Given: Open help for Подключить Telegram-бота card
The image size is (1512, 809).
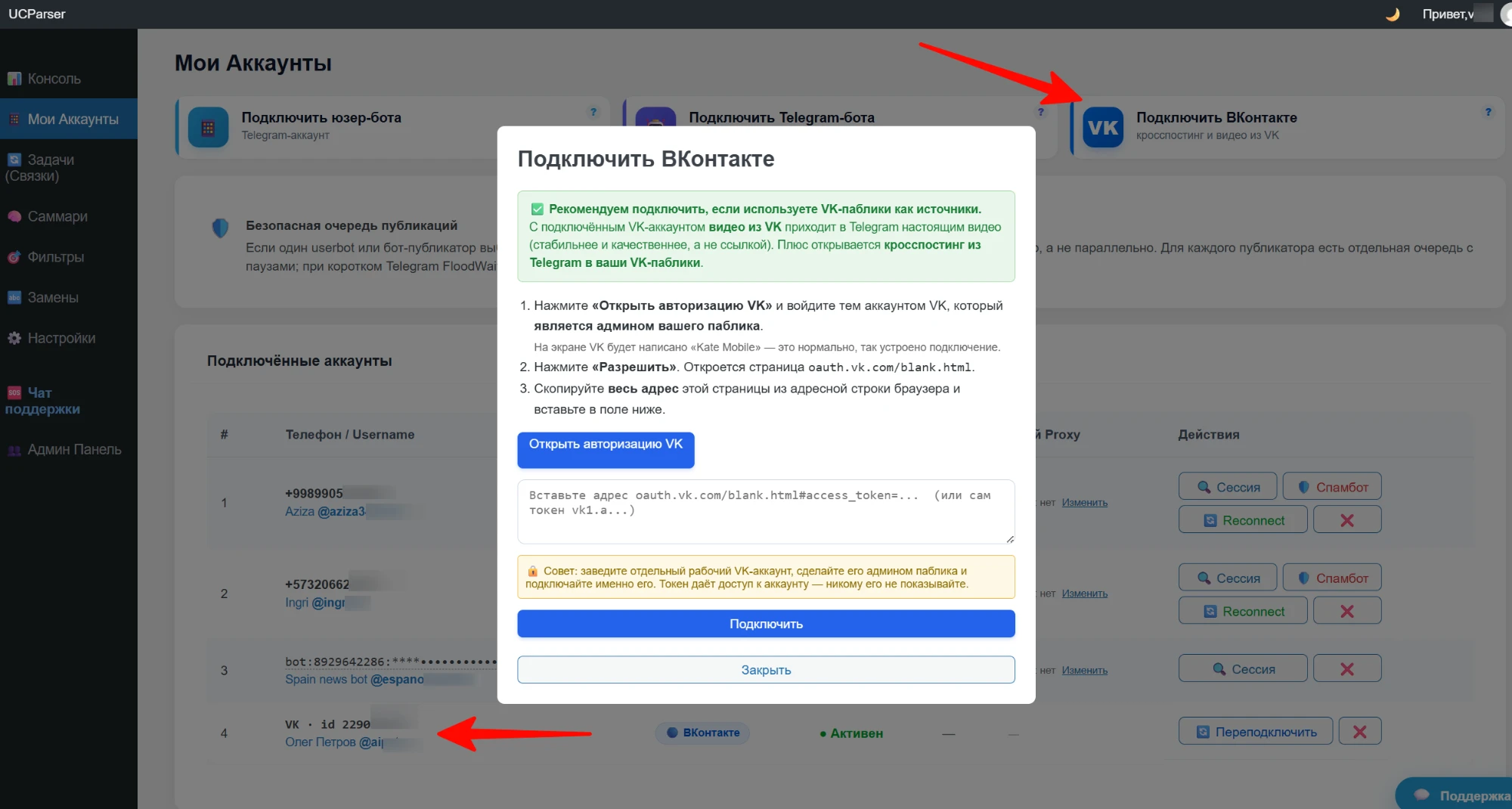Looking at the screenshot, I should 1041,112.
